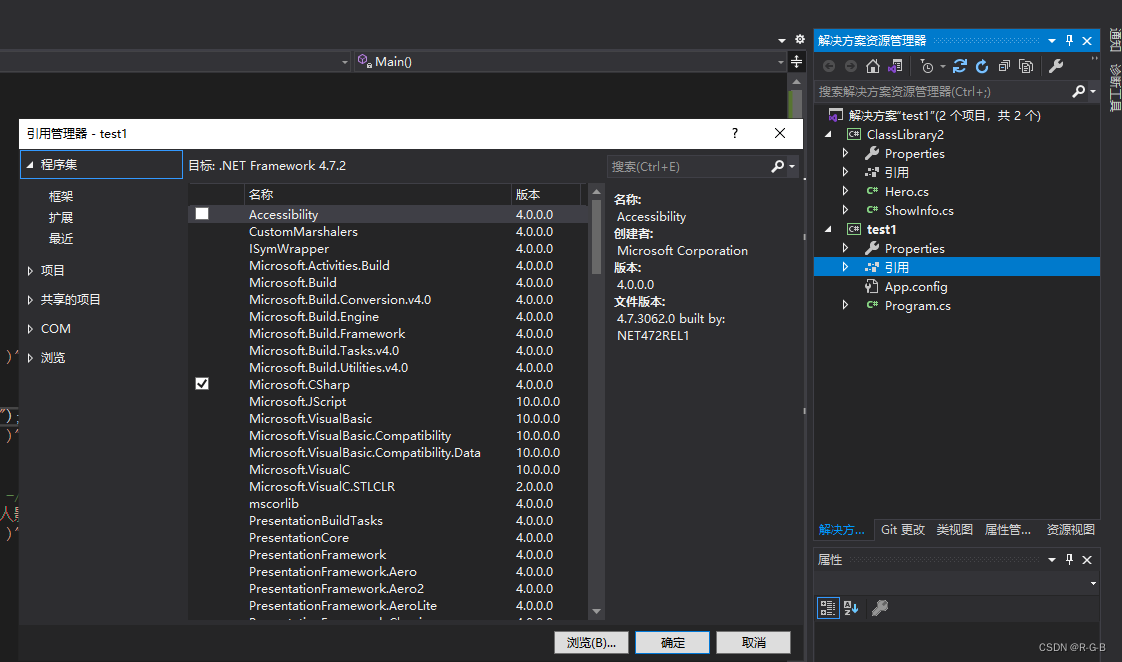Click the show all files icon

pyautogui.click(x=1026, y=67)
